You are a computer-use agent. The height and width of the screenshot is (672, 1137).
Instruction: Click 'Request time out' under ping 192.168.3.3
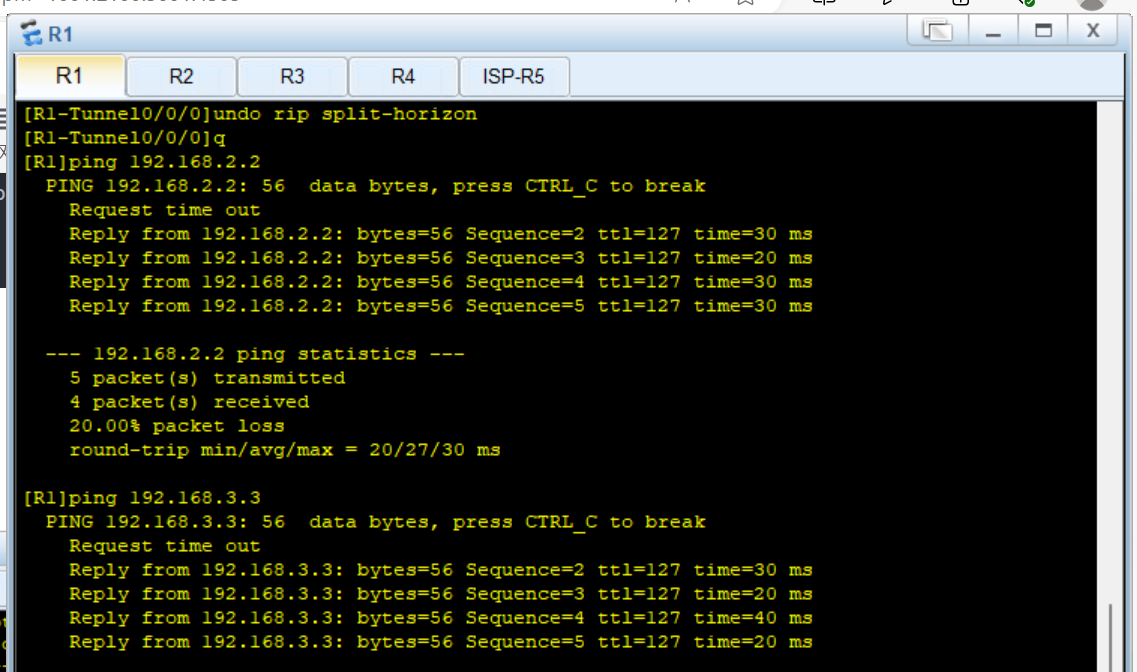[165, 546]
